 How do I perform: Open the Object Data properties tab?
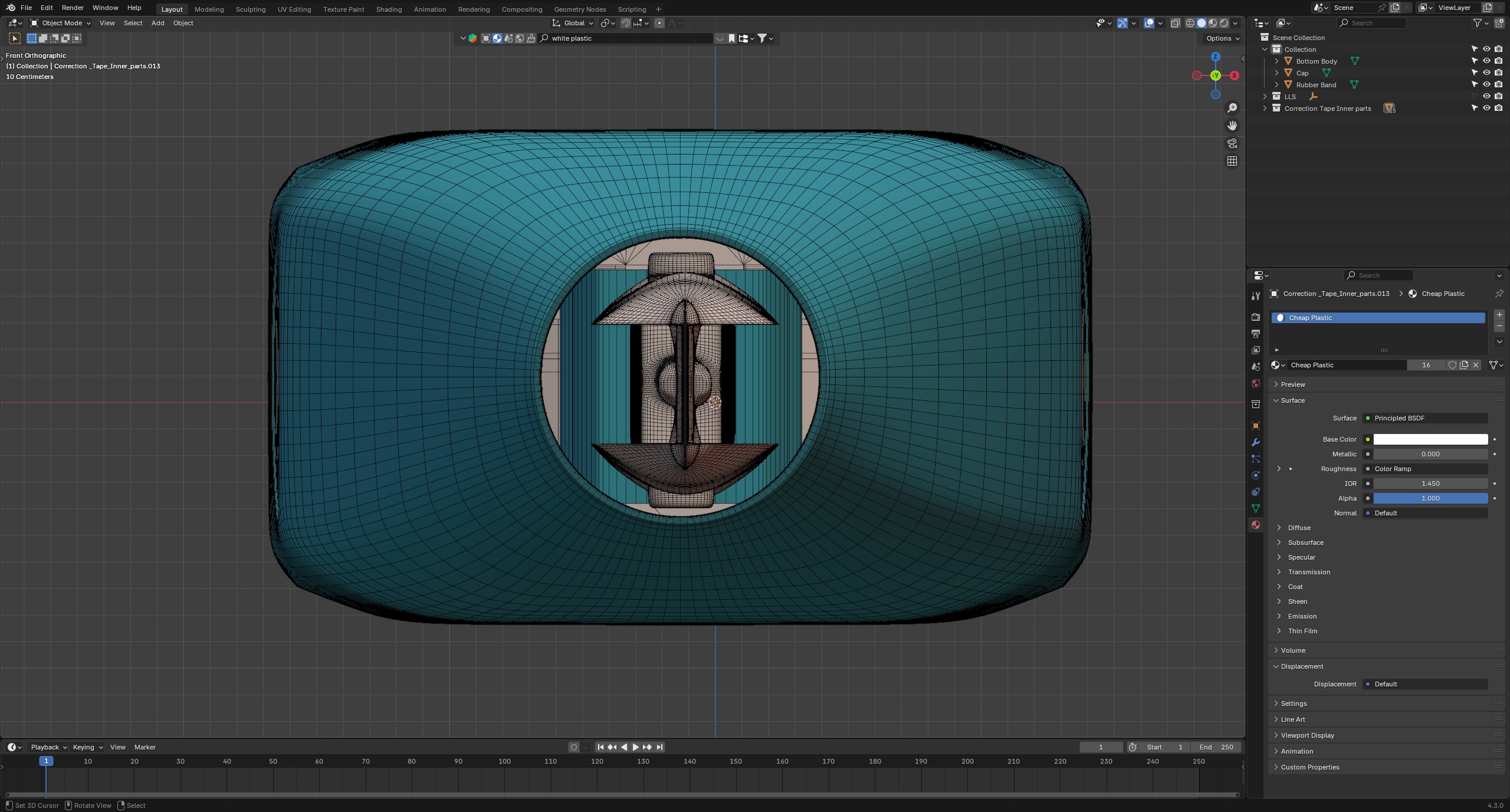click(1256, 508)
